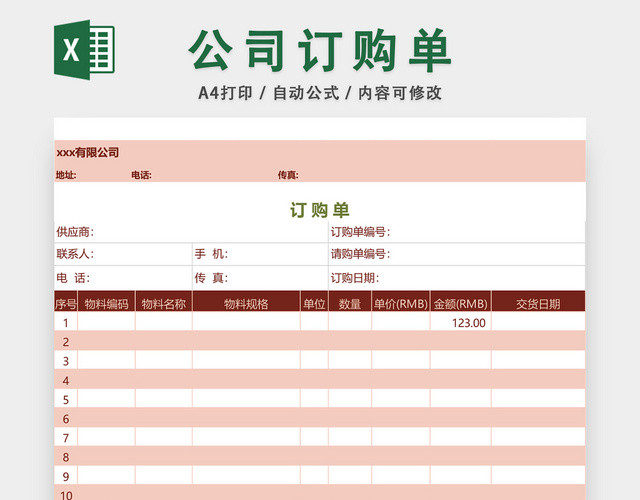The height and width of the screenshot is (500, 640).
Task: Click the '电 话:' cell in supplier section
Action: [x=123, y=278]
